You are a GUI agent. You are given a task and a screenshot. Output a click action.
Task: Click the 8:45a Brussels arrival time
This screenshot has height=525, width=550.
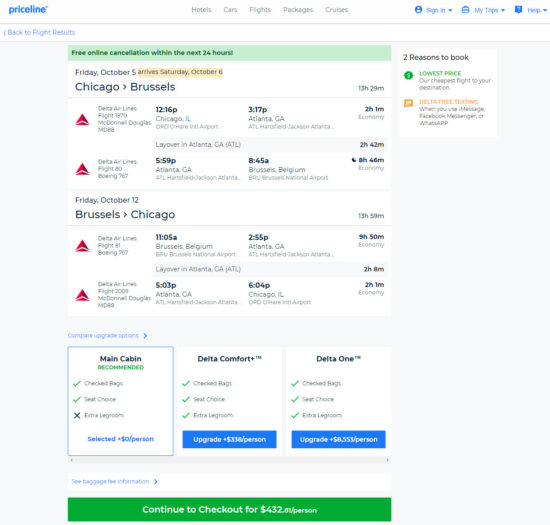tap(259, 160)
